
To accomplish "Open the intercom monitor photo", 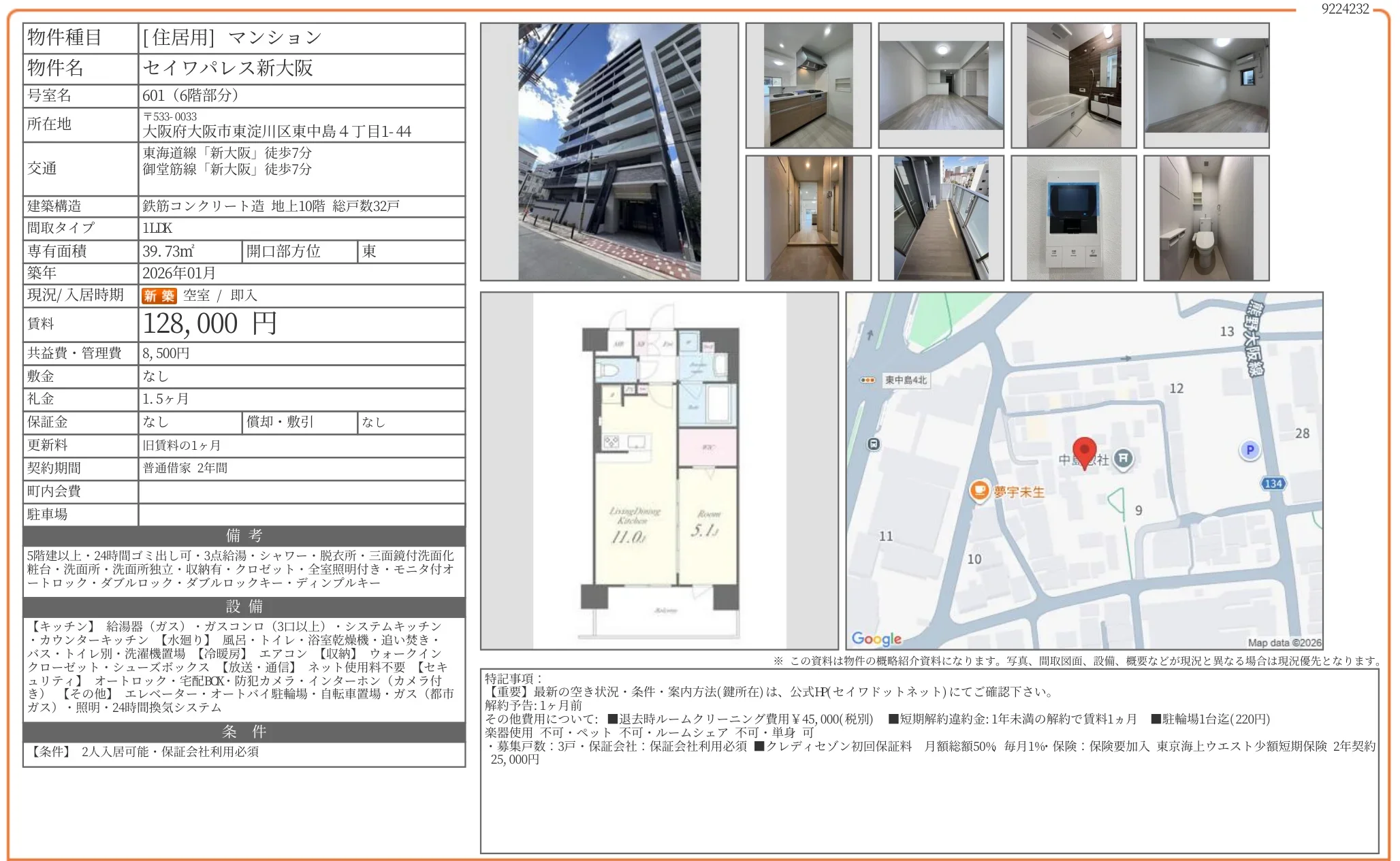I will (x=1073, y=218).
